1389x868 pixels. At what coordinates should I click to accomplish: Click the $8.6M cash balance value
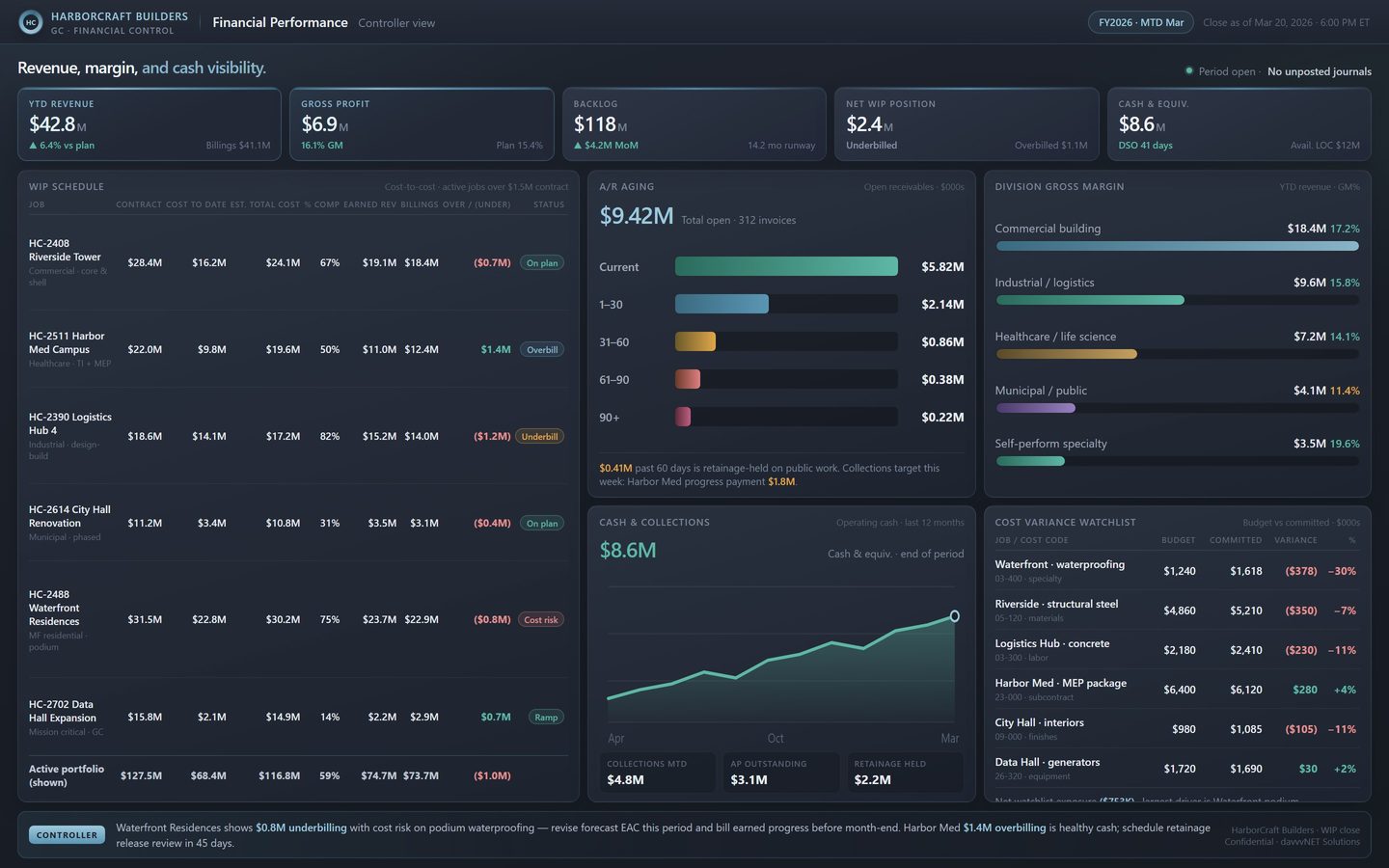coord(628,551)
